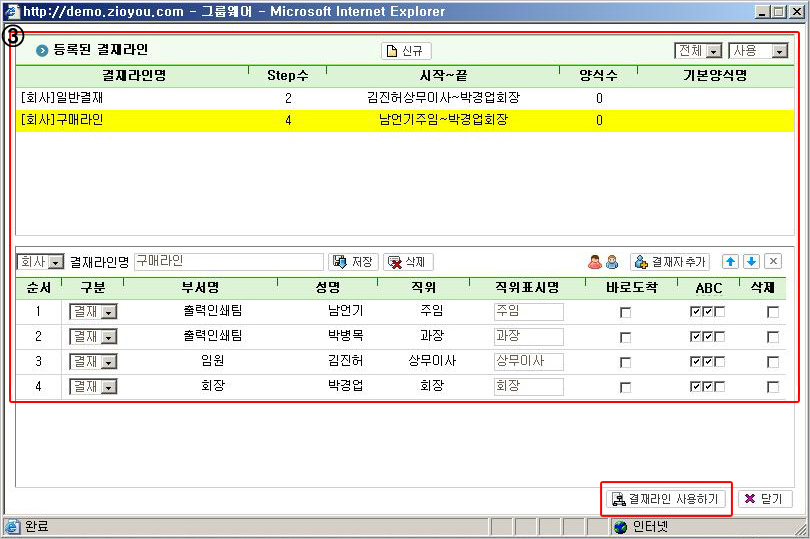Click the 삭제 delete button beside 저장

(x=408, y=262)
